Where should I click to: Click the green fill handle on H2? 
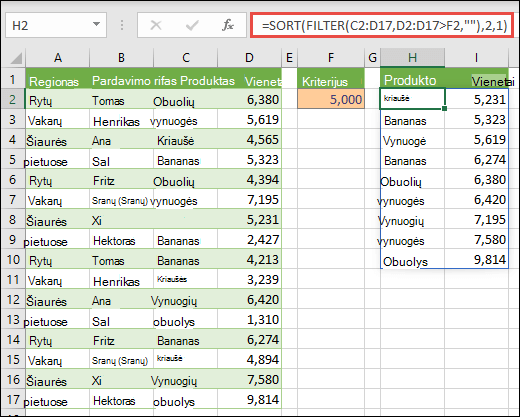coord(444,109)
